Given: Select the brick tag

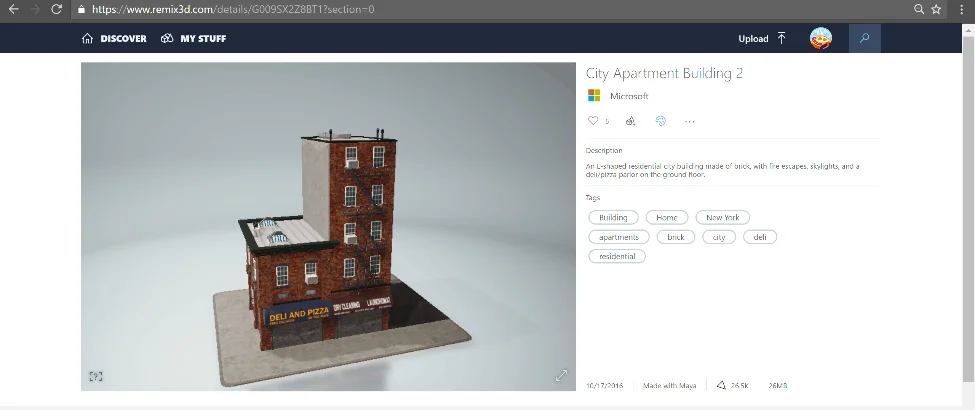Looking at the screenshot, I should point(676,237).
